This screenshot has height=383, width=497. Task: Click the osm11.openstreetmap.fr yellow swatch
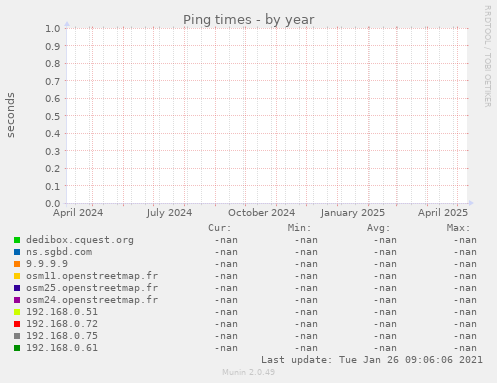click(17, 276)
